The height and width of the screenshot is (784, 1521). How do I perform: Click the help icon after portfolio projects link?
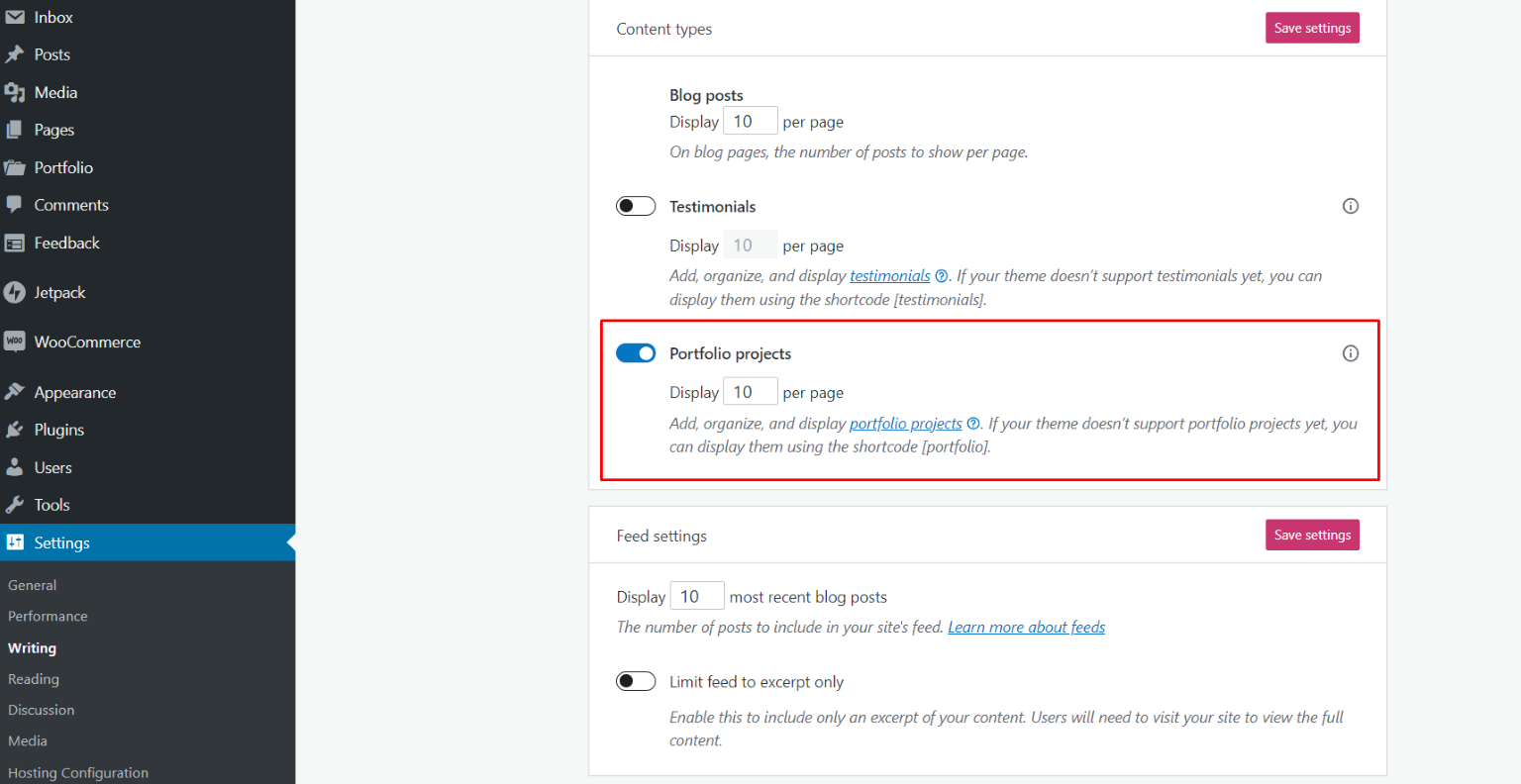[973, 424]
